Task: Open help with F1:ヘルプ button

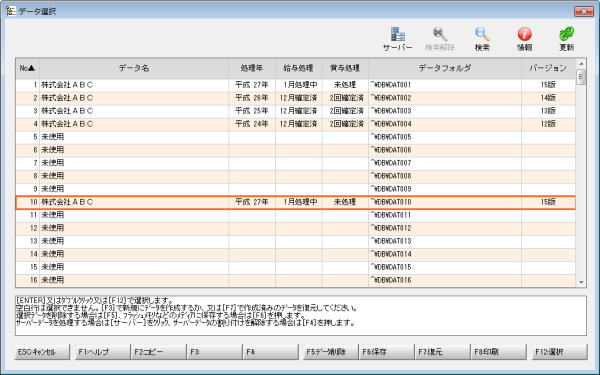Action: click(x=102, y=352)
